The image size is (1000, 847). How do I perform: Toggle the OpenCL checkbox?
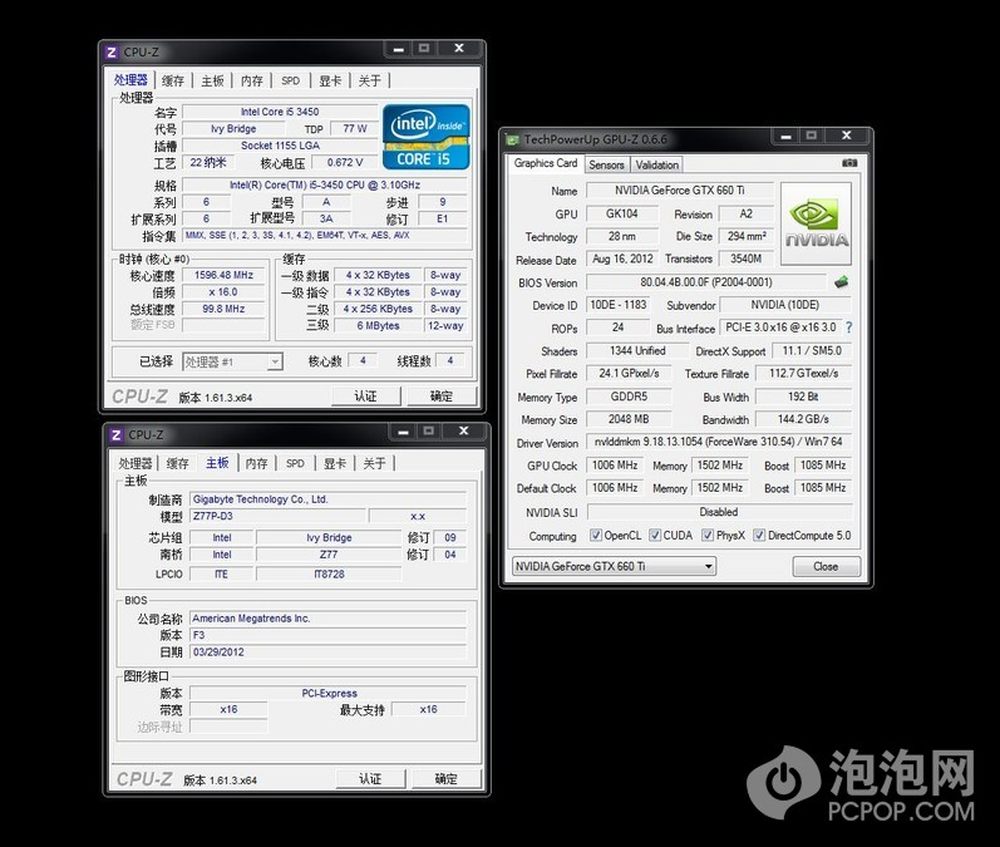coord(595,535)
